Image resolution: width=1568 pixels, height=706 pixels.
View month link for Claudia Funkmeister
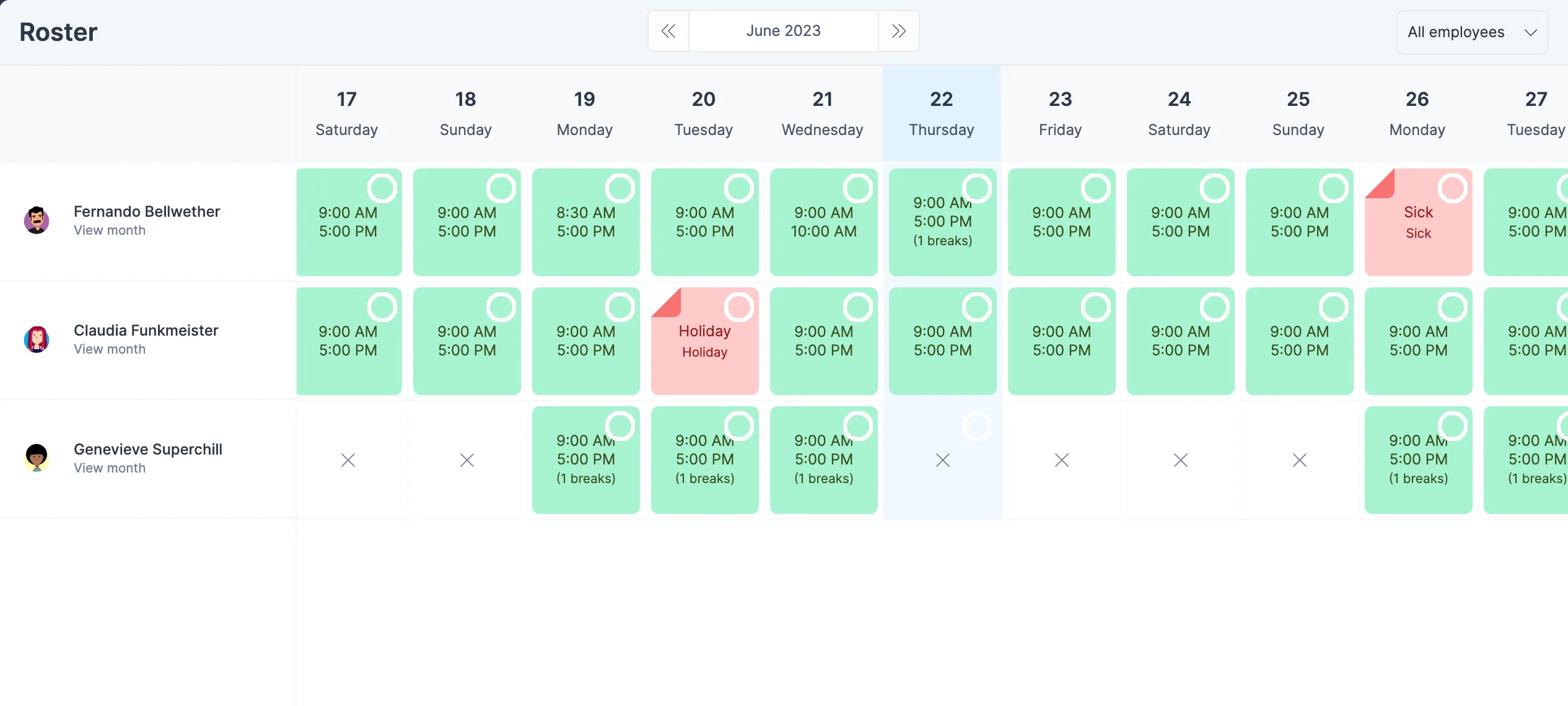[109, 348]
